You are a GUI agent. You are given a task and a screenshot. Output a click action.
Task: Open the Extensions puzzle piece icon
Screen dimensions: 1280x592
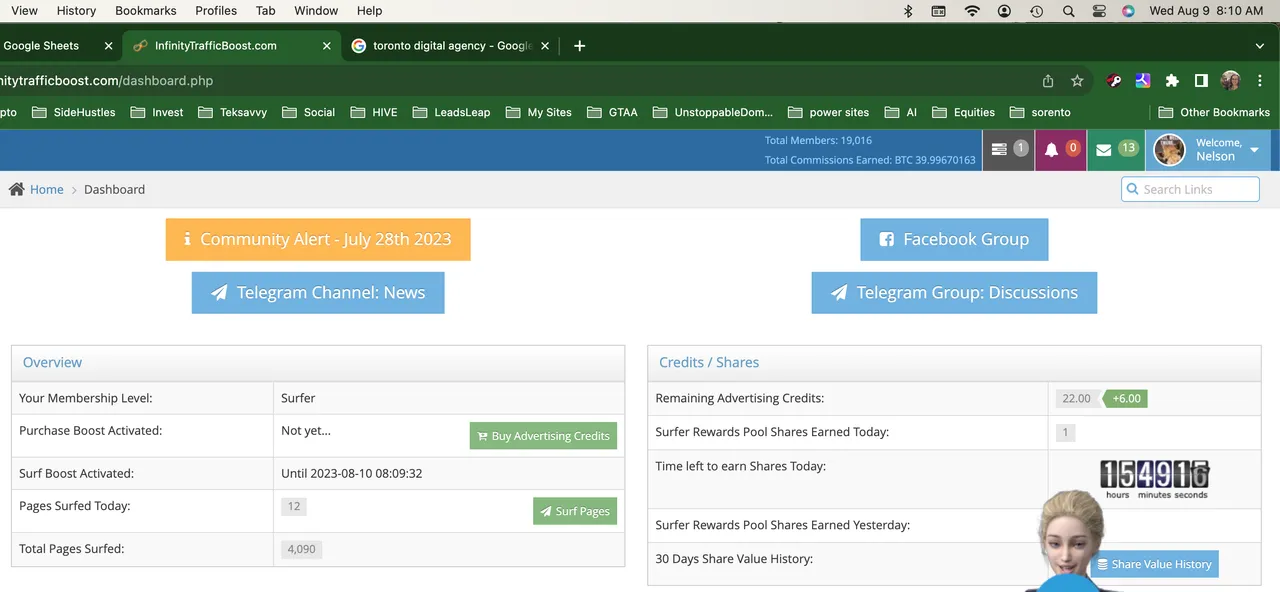[x=1172, y=81]
